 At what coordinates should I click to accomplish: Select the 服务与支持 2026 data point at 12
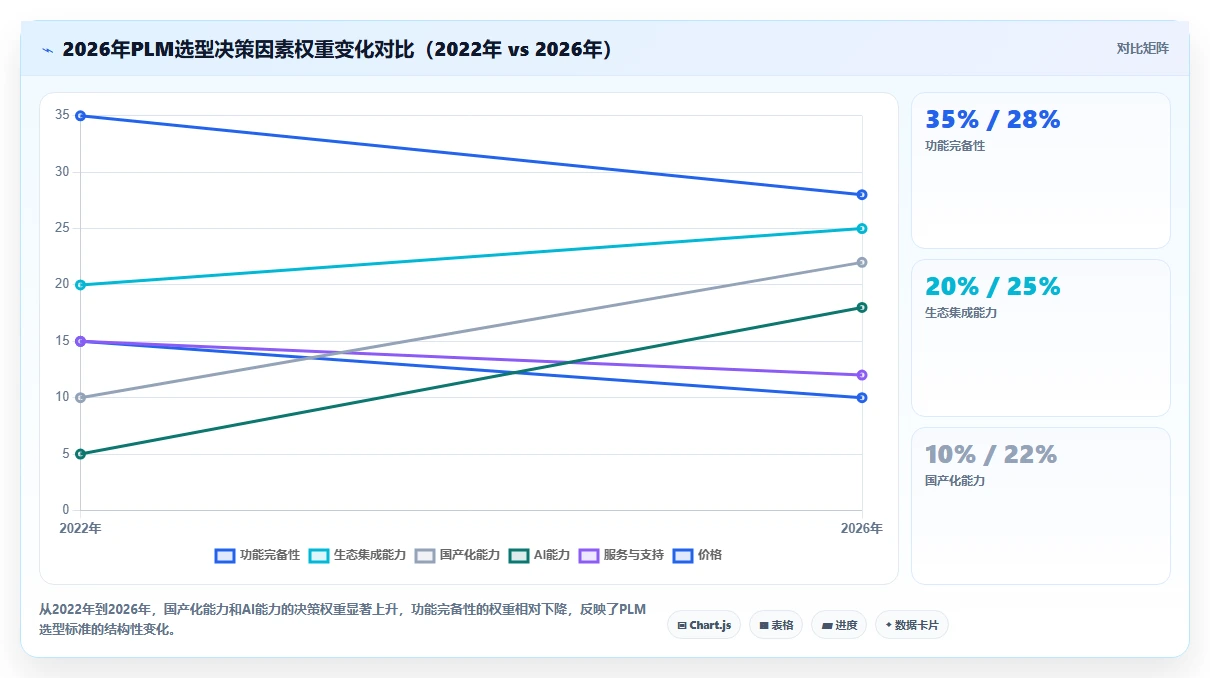[x=862, y=375]
